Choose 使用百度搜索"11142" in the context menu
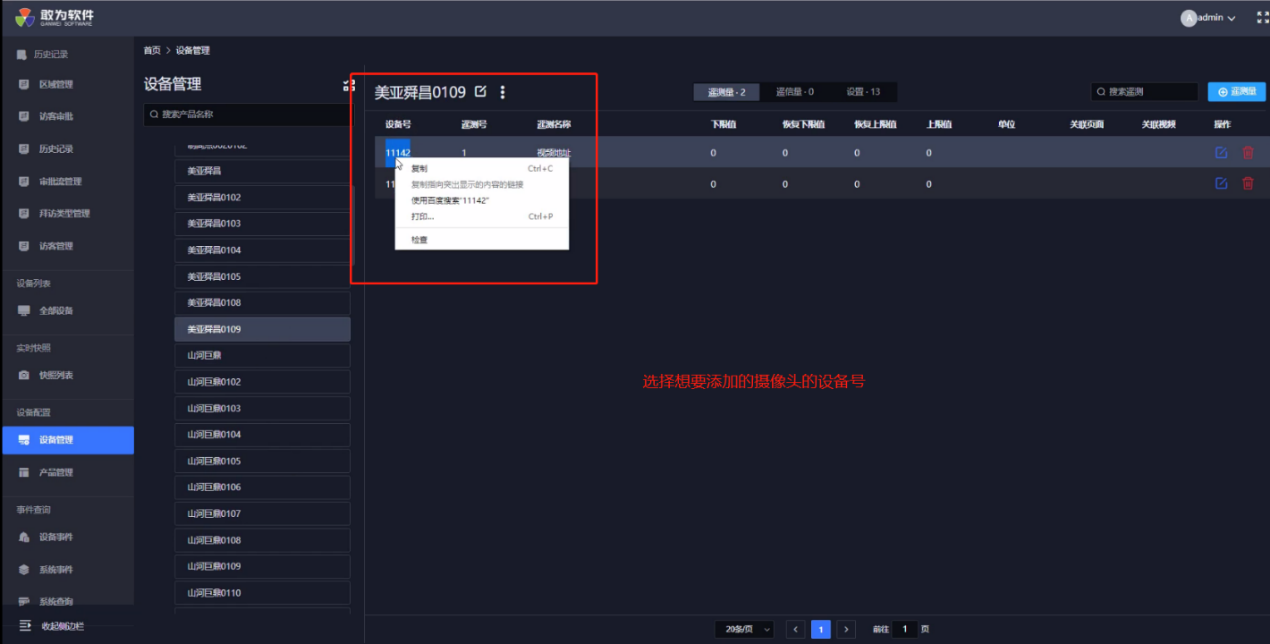Screen dimensions: 1270x644 (x=482, y=200)
